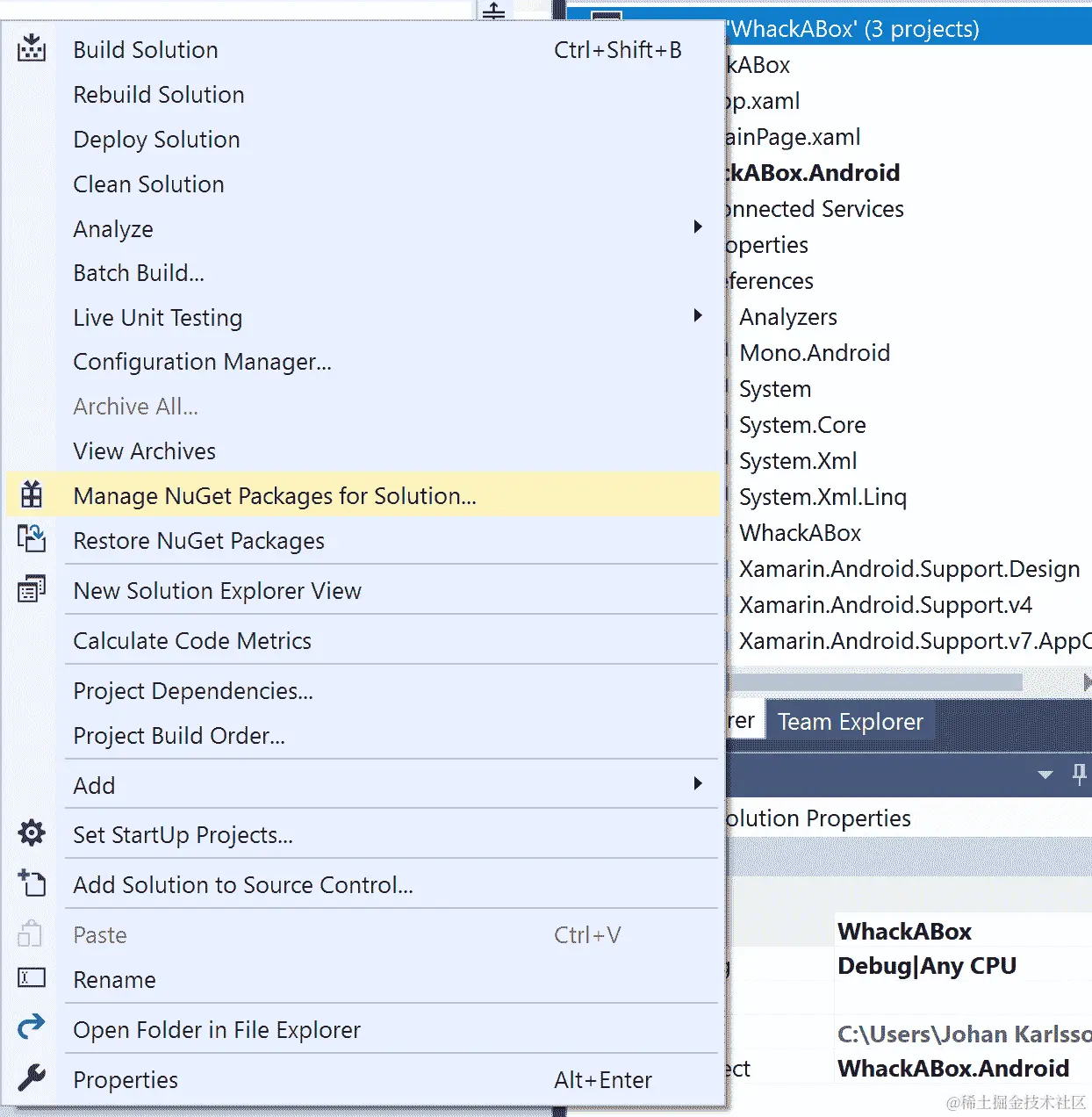Click the Manage NuGet Packages gift icon
Screen dimensions: 1092x1117
pyautogui.click(x=32, y=495)
